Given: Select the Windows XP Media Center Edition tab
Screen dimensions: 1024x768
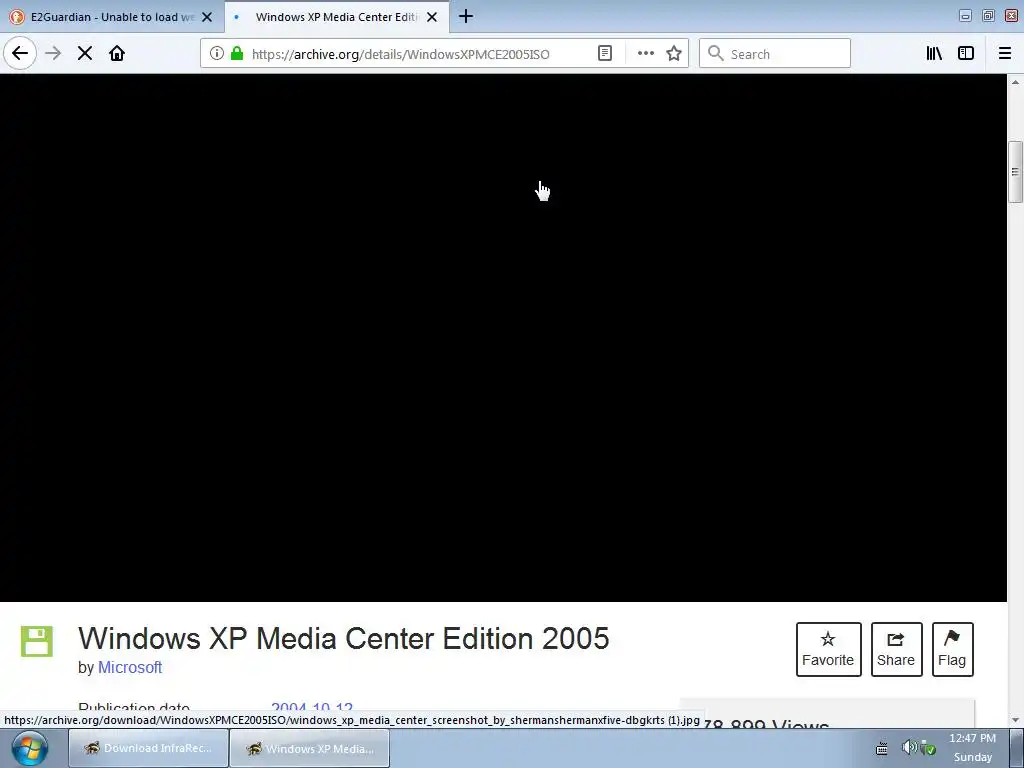Looking at the screenshot, I should coord(336,17).
